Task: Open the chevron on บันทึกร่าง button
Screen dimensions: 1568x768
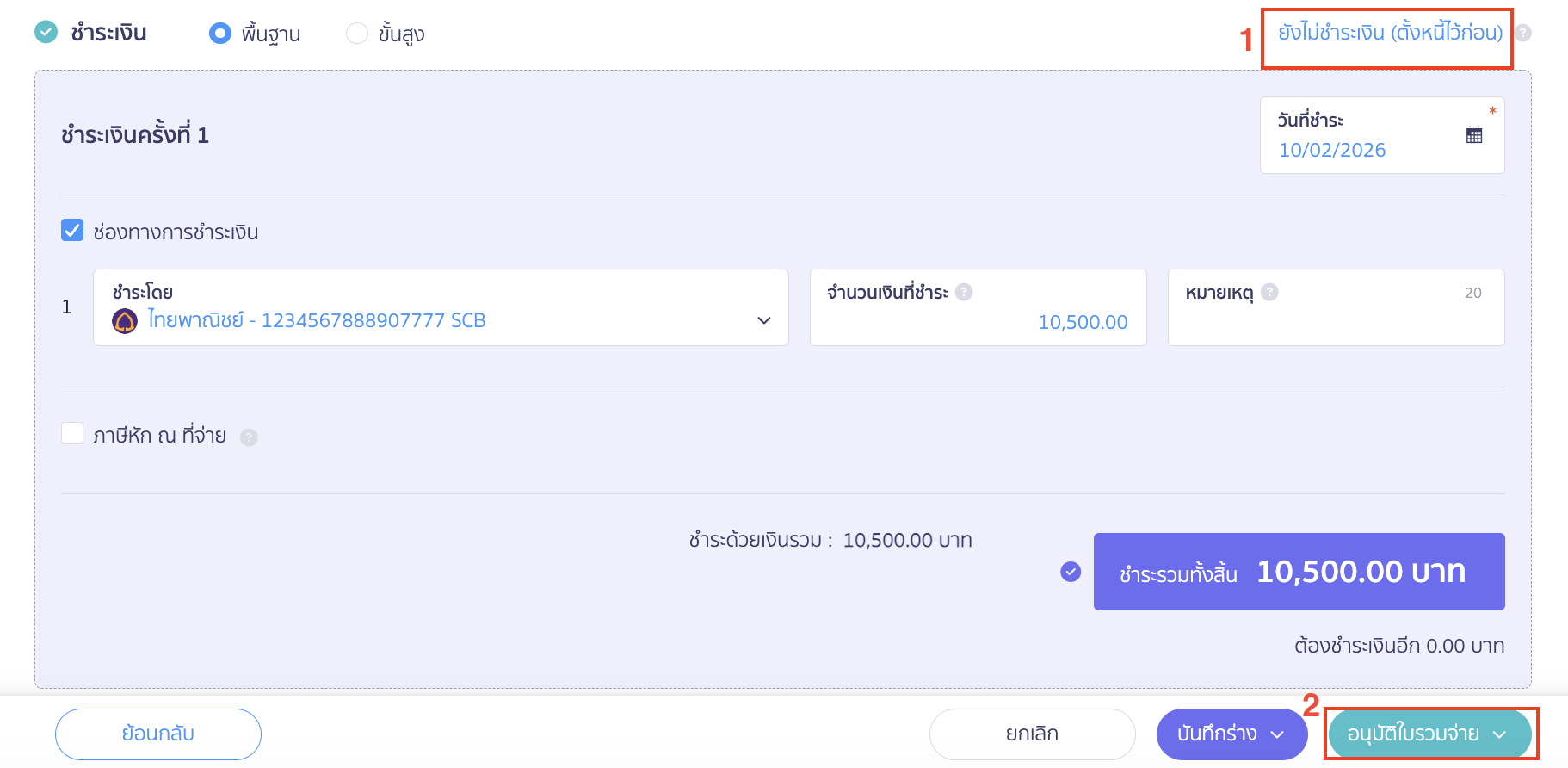Action: pyautogui.click(x=1280, y=734)
